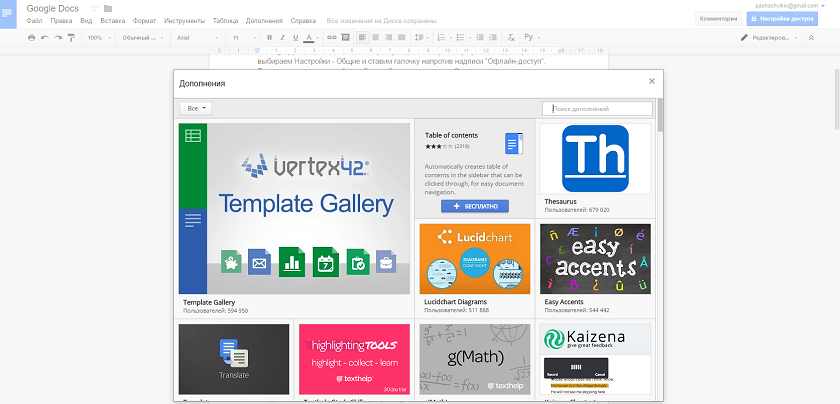Click the Table of contents star rating
This screenshot has width=840, height=404.
click(x=439, y=146)
